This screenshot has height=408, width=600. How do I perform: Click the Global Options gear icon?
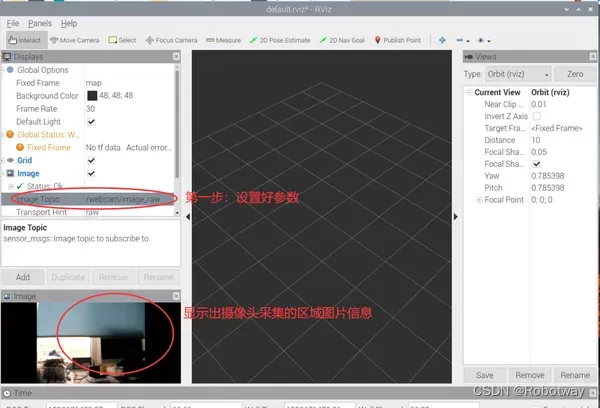pyautogui.click(x=10, y=70)
